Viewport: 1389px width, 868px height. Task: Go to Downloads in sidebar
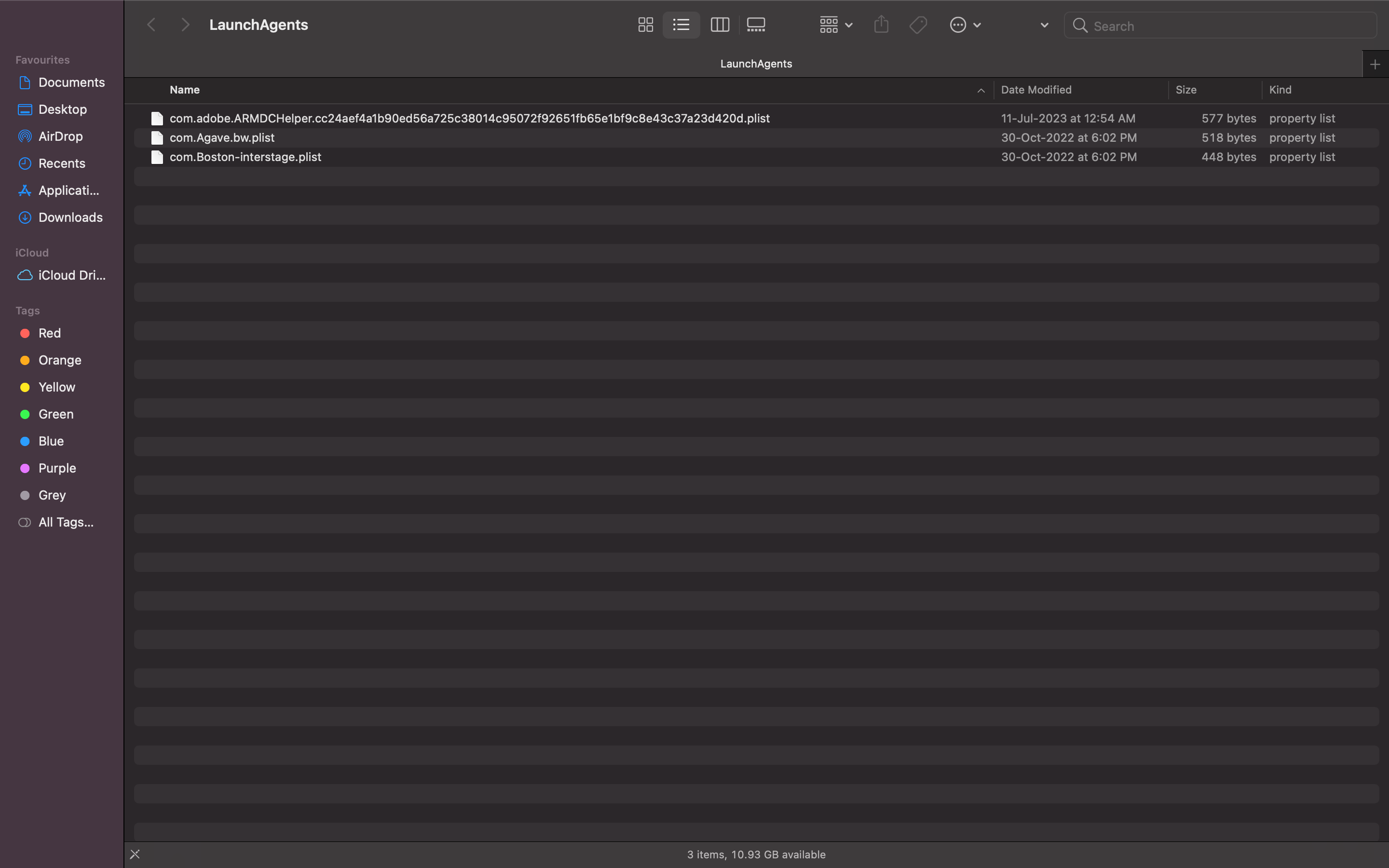click(x=70, y=217)
